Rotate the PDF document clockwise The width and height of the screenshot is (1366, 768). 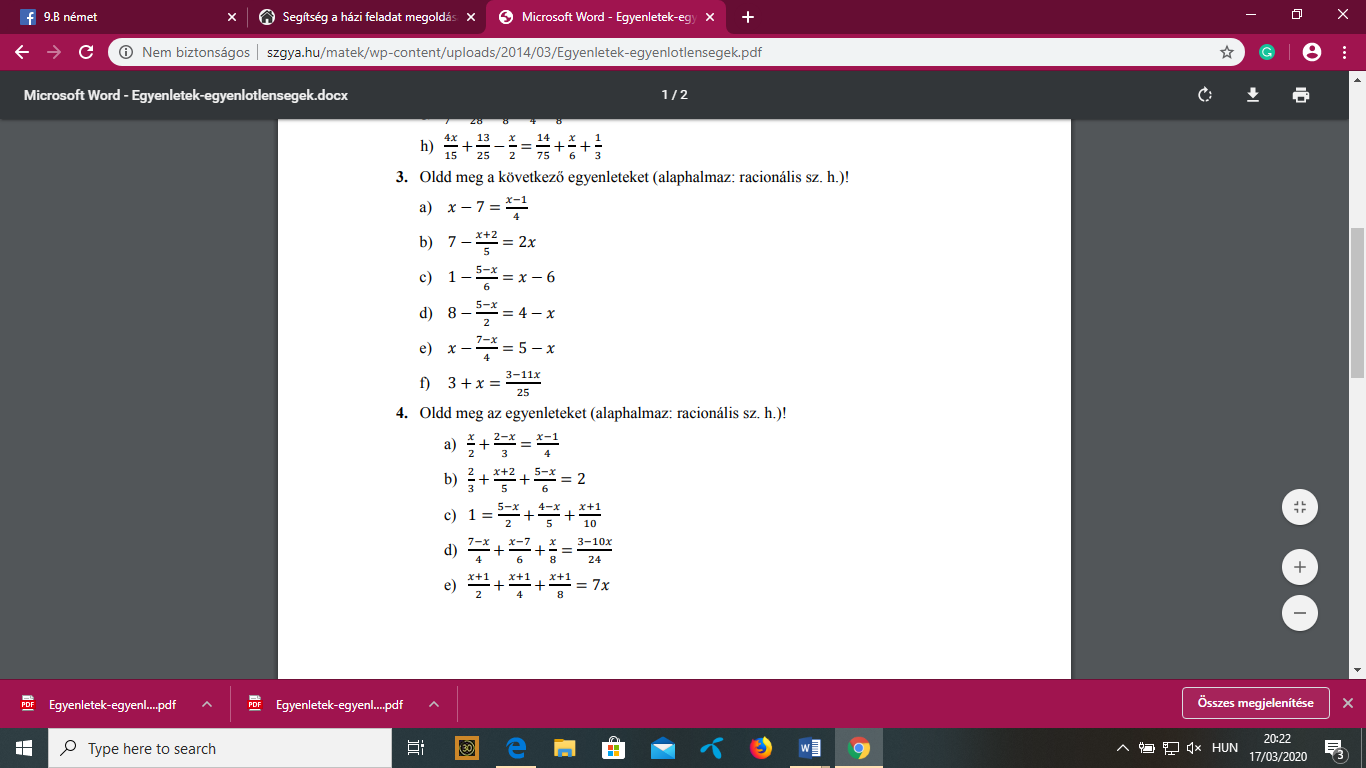click(x=1205, y=95)
